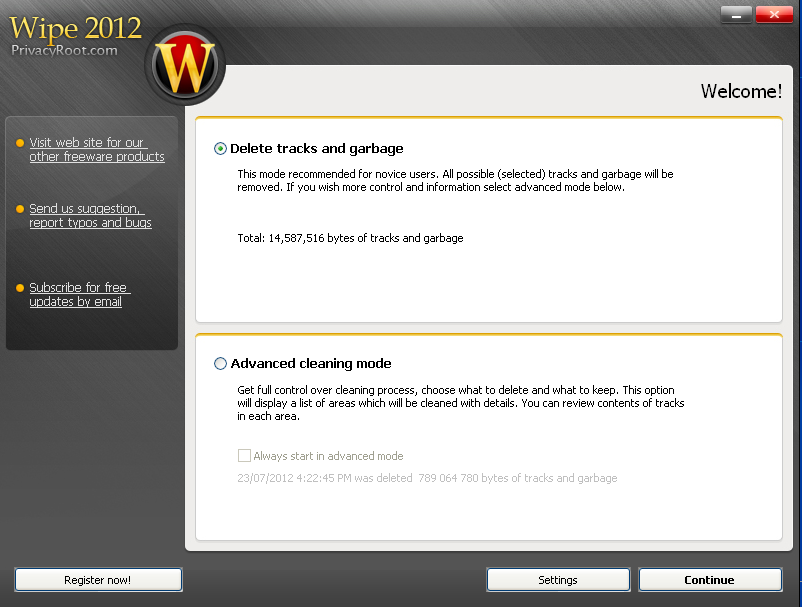Click Total: 14,587,516 bytes text

pos(350,238)
